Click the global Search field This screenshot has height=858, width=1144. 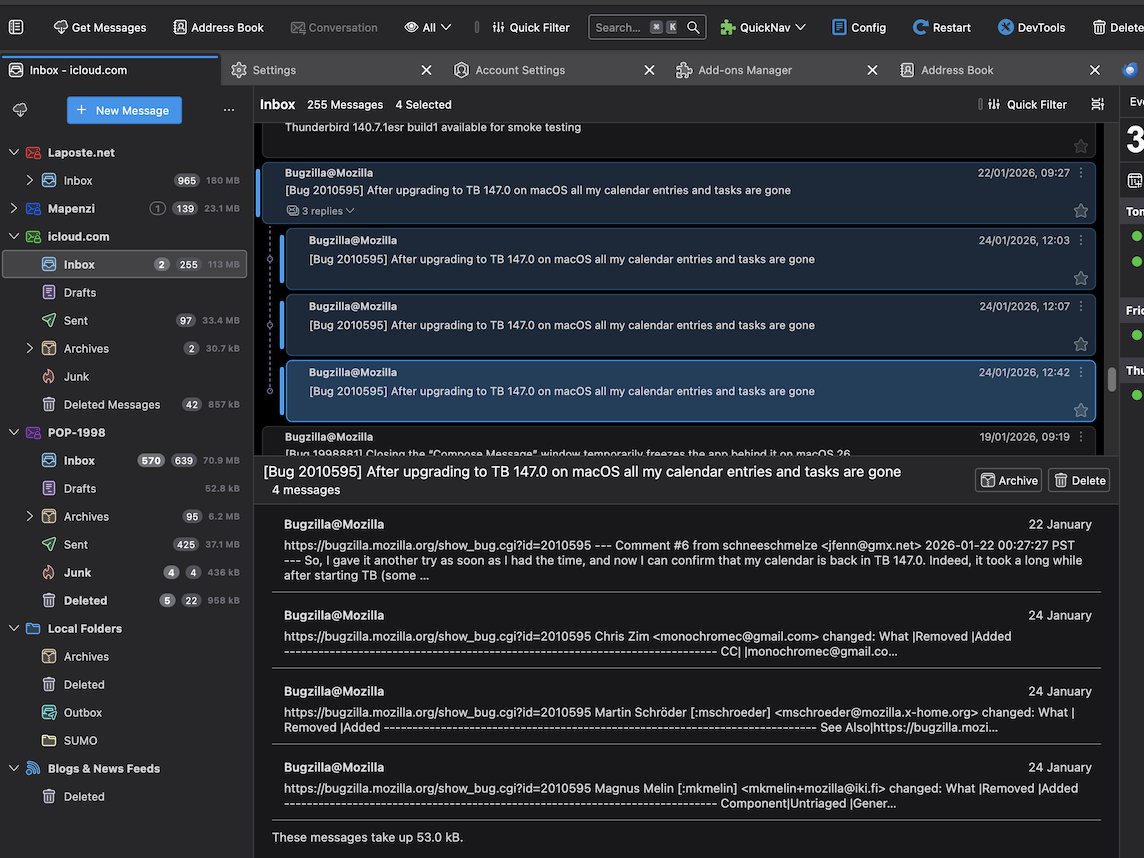click(618, 27)
